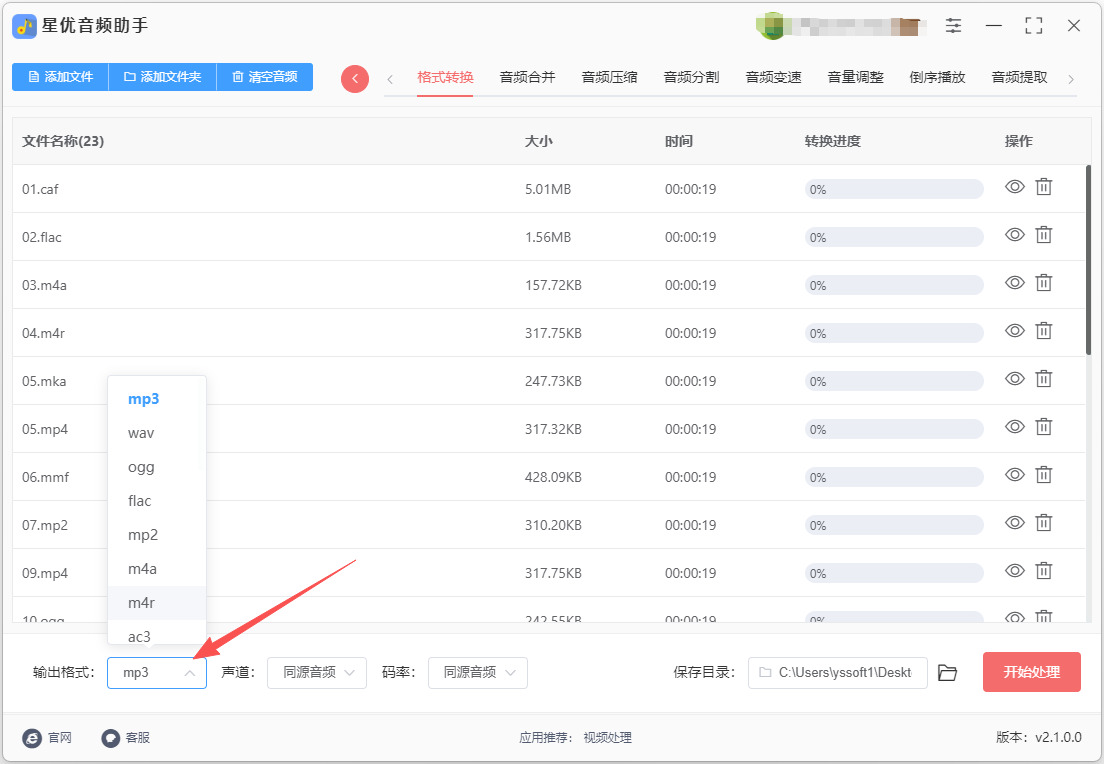Preview the 03.m4a file with eye icon
The image size is (1104, 764).
[1014, 282]
